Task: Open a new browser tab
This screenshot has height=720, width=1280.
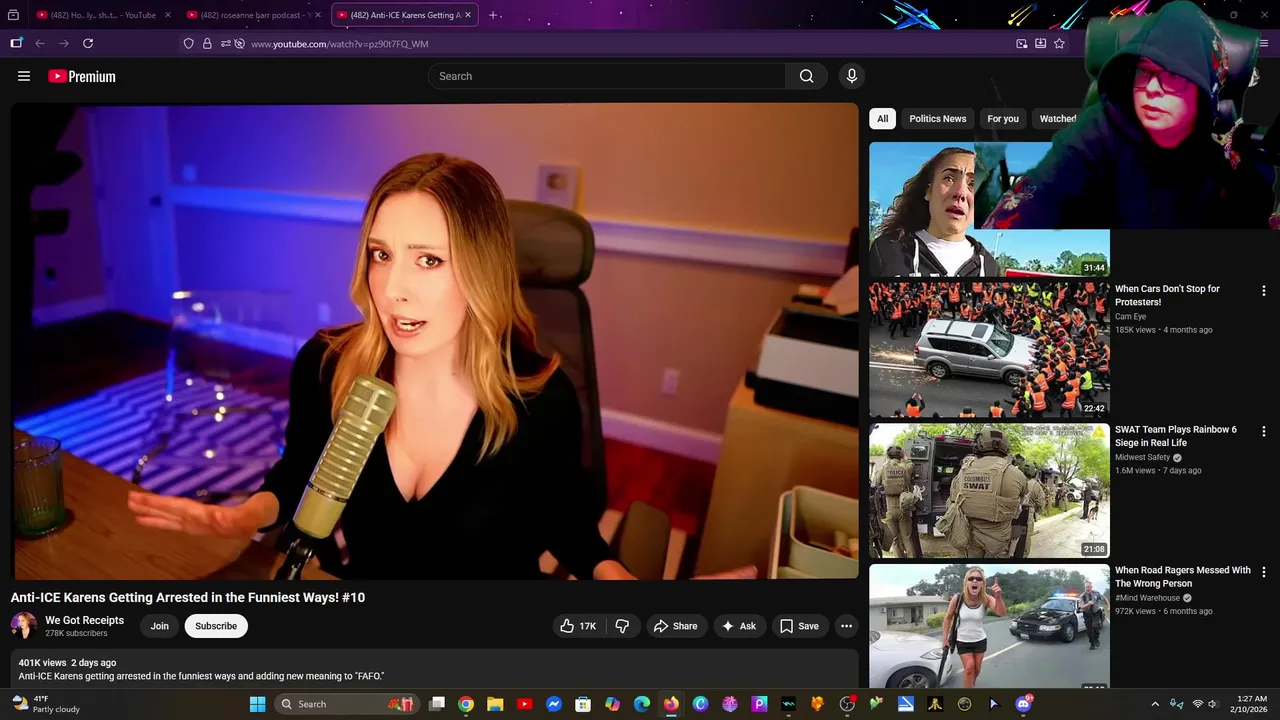Action: [x=493, y=15]
